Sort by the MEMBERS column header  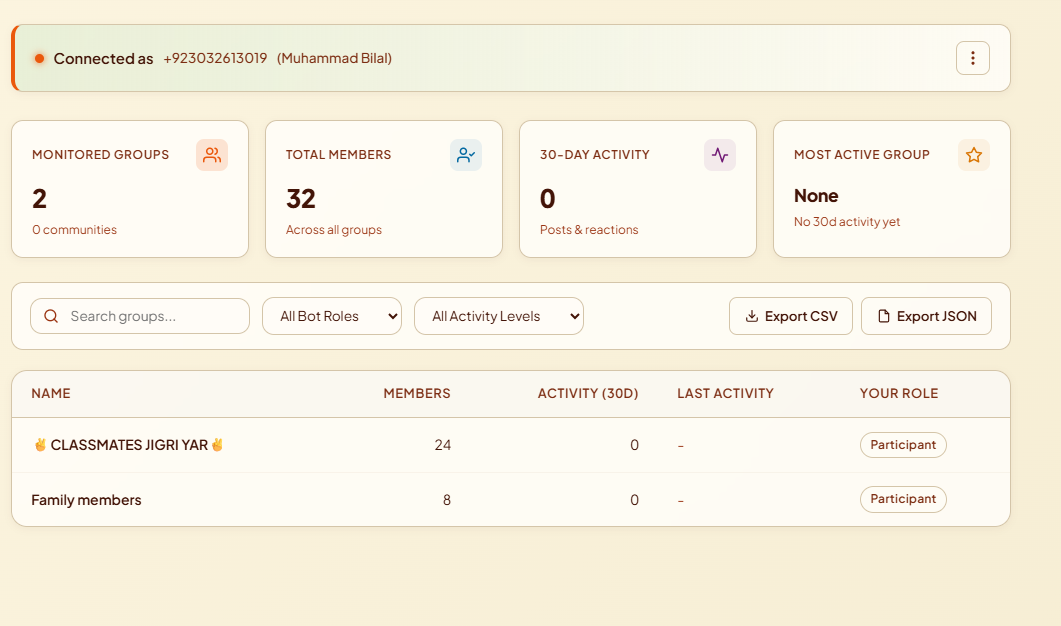(417, 393)
